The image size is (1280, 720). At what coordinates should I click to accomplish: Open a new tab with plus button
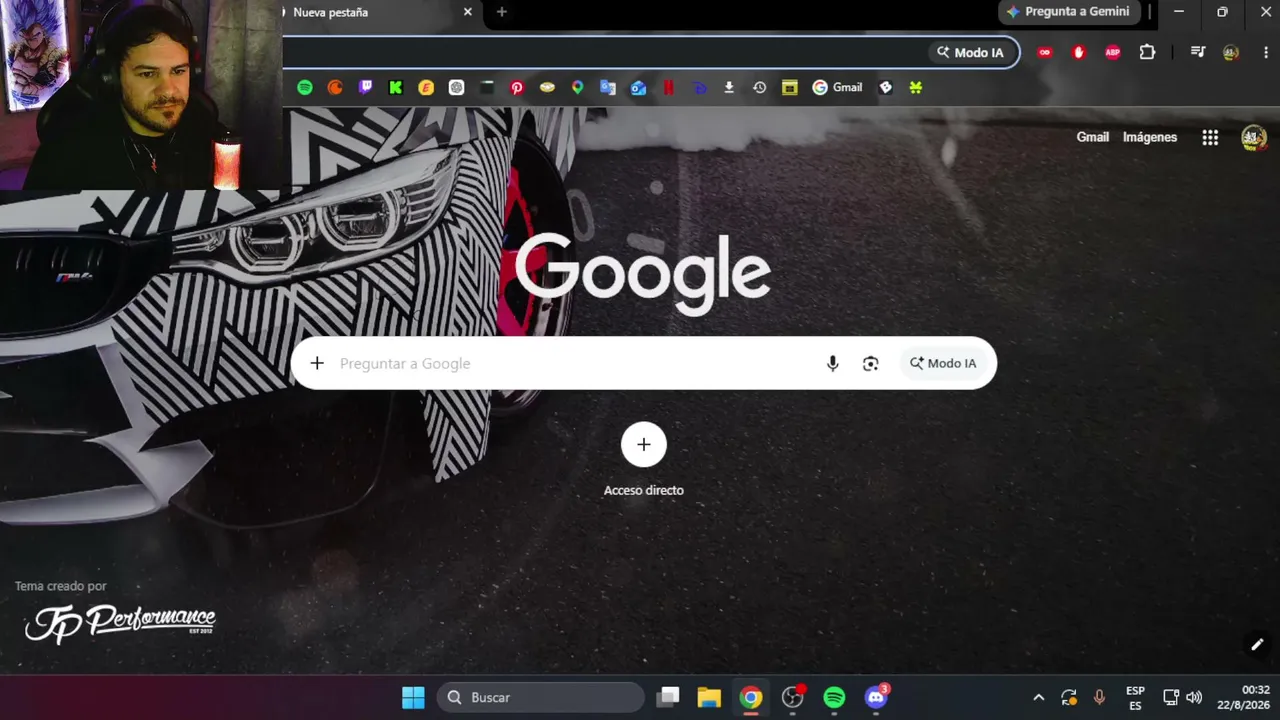[502, 12]
